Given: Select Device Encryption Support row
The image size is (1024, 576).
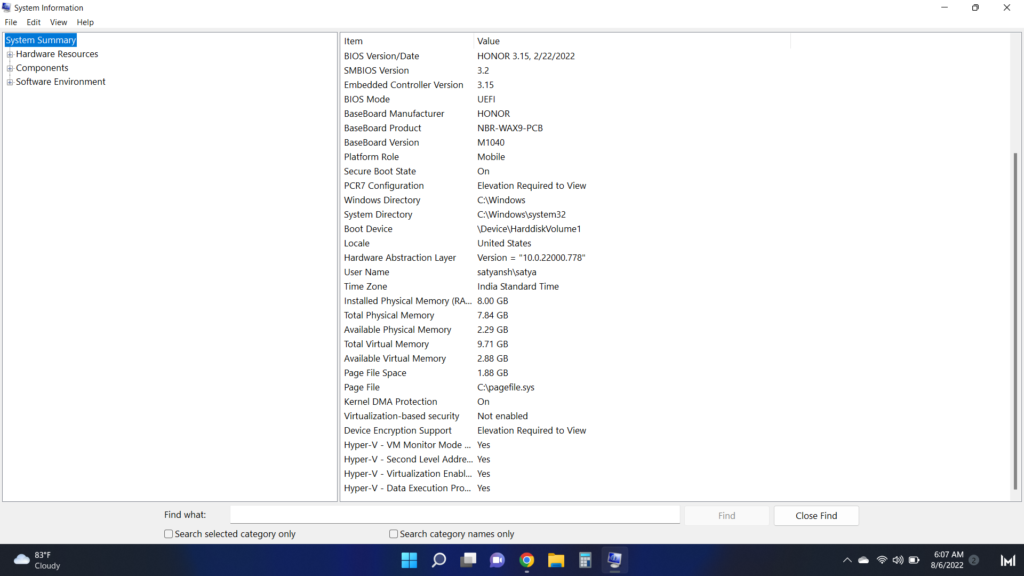Looking at the screenshot, I should pos(566,430).
